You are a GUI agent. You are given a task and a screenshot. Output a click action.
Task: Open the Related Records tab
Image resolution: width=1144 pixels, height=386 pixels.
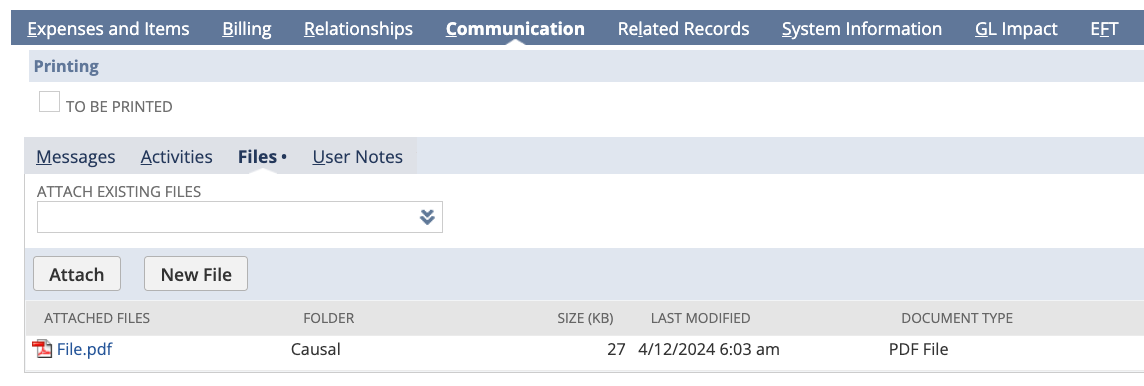click(684, 29)
